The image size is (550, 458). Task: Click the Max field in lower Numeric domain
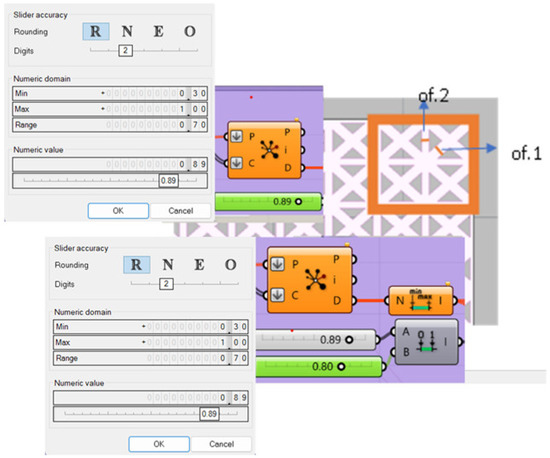pyautogui.click(x=150, y=342)
